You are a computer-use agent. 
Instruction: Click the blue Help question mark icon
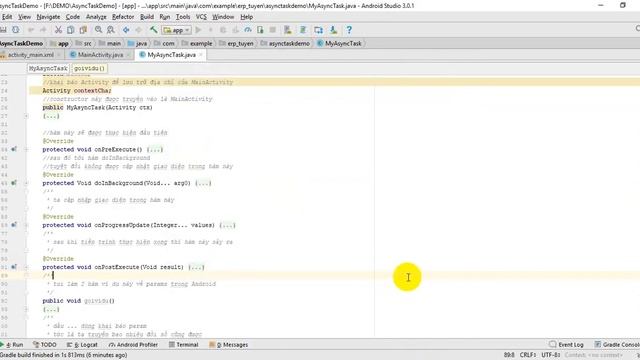coord(349,30)
